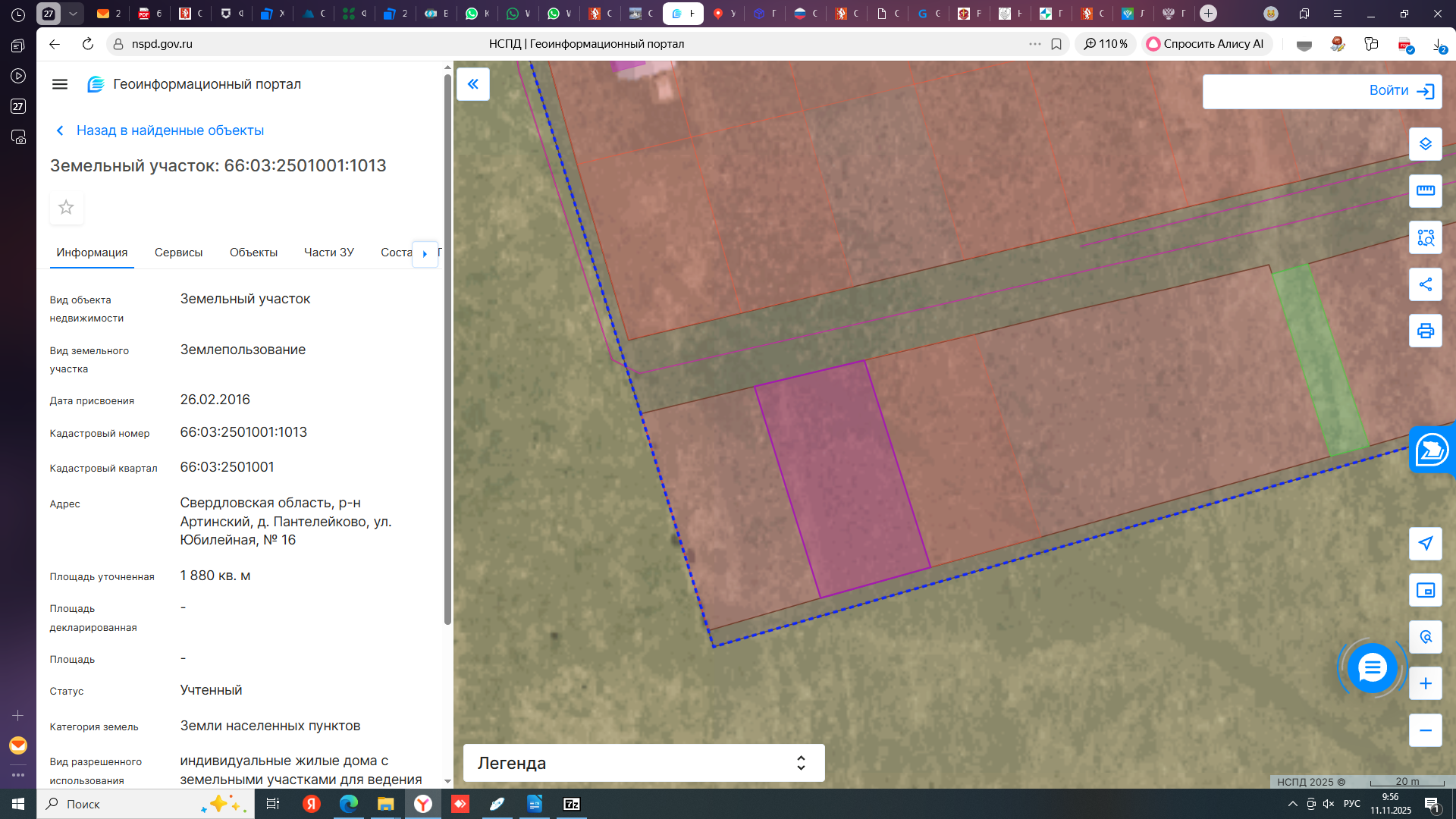Toggle the overview mini-map button
Image resolution: width=1456 pixels, height=819 pixels.
(x=1425, y=591)
